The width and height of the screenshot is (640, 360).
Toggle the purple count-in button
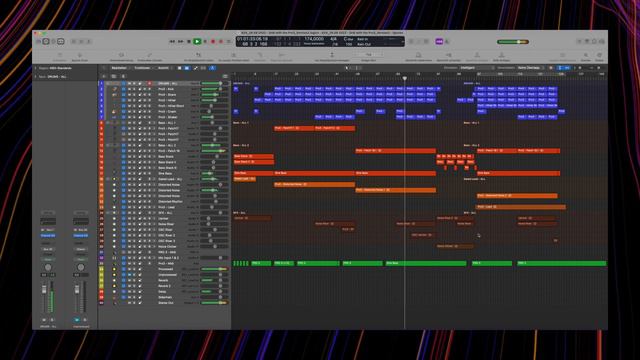point(439,42)
